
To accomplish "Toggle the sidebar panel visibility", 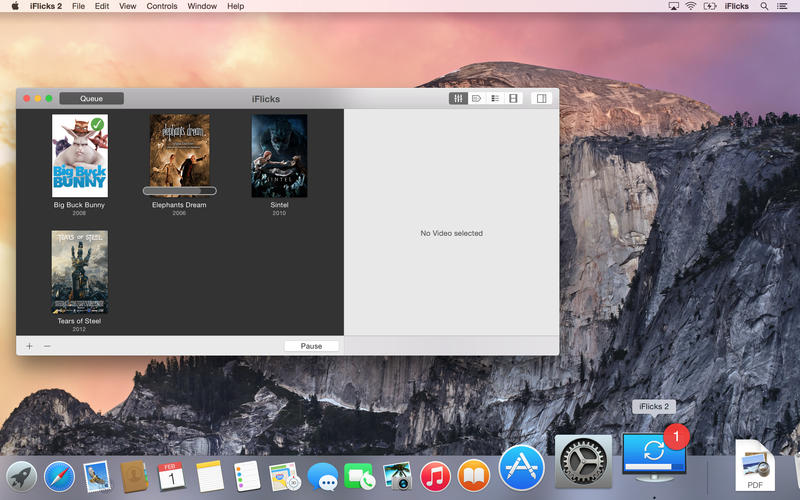I will point(541,99).
